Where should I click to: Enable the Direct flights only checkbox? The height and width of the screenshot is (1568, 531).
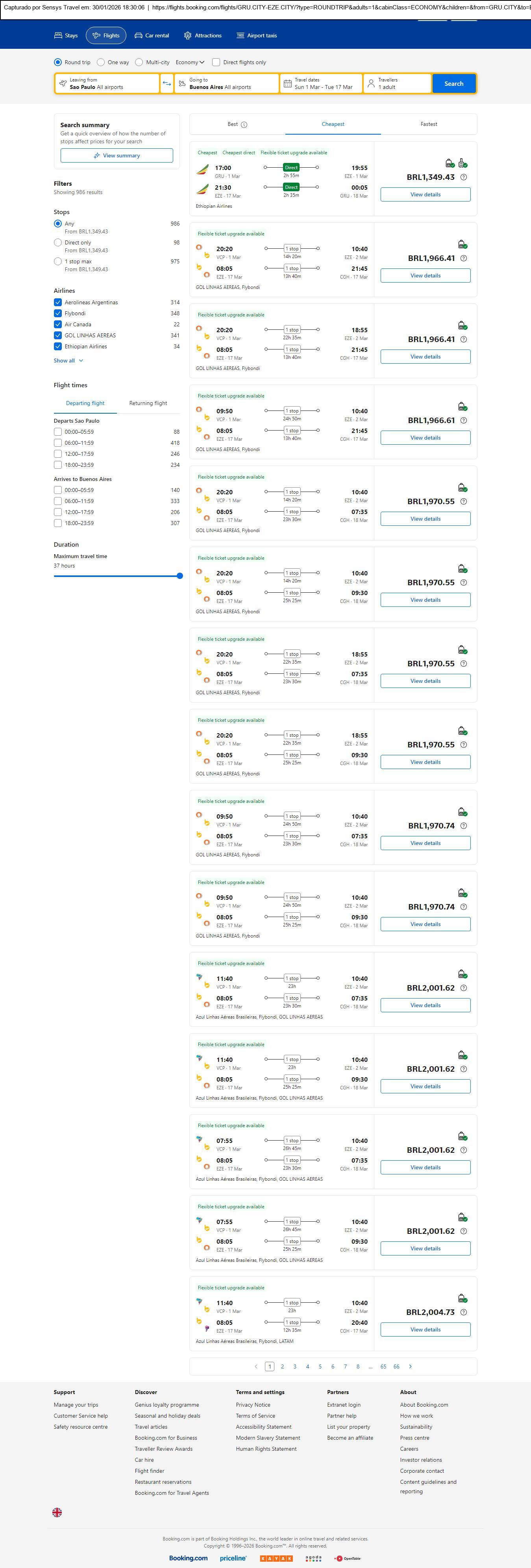point(216,62)
